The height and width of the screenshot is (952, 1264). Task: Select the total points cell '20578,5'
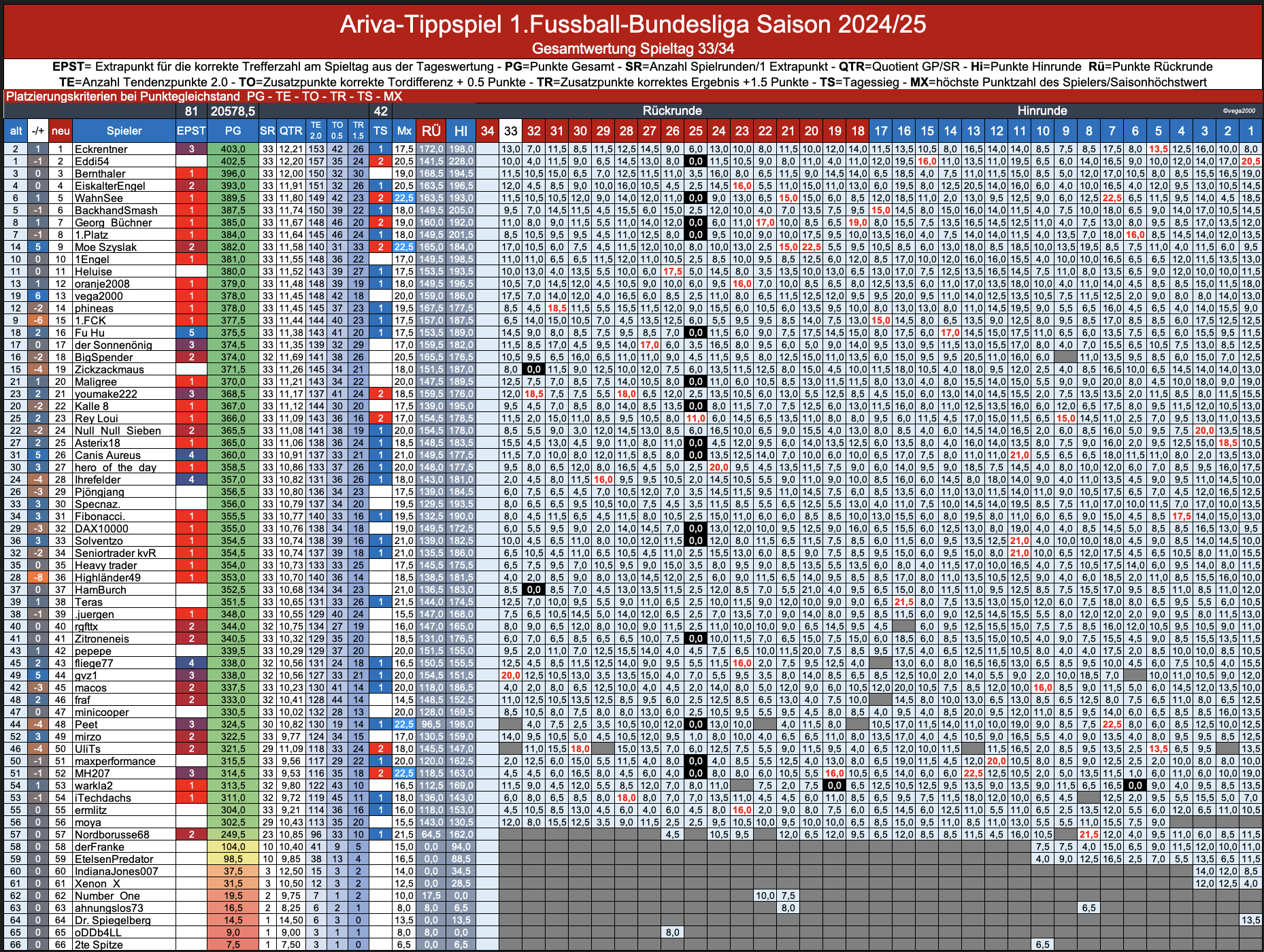233,111
